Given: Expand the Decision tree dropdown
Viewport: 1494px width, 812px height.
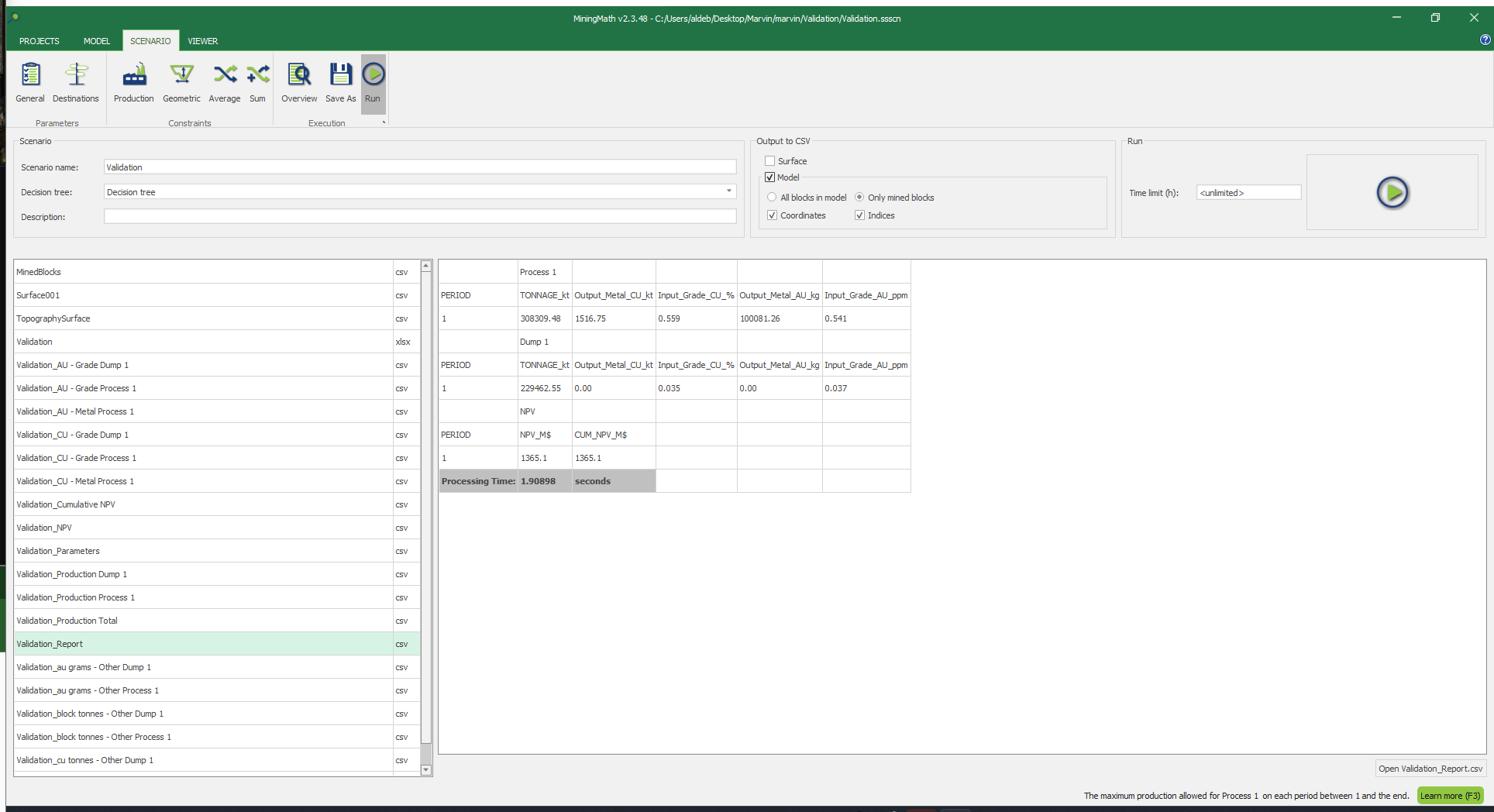Looking at the screenshot, I should tap(728, 191).
